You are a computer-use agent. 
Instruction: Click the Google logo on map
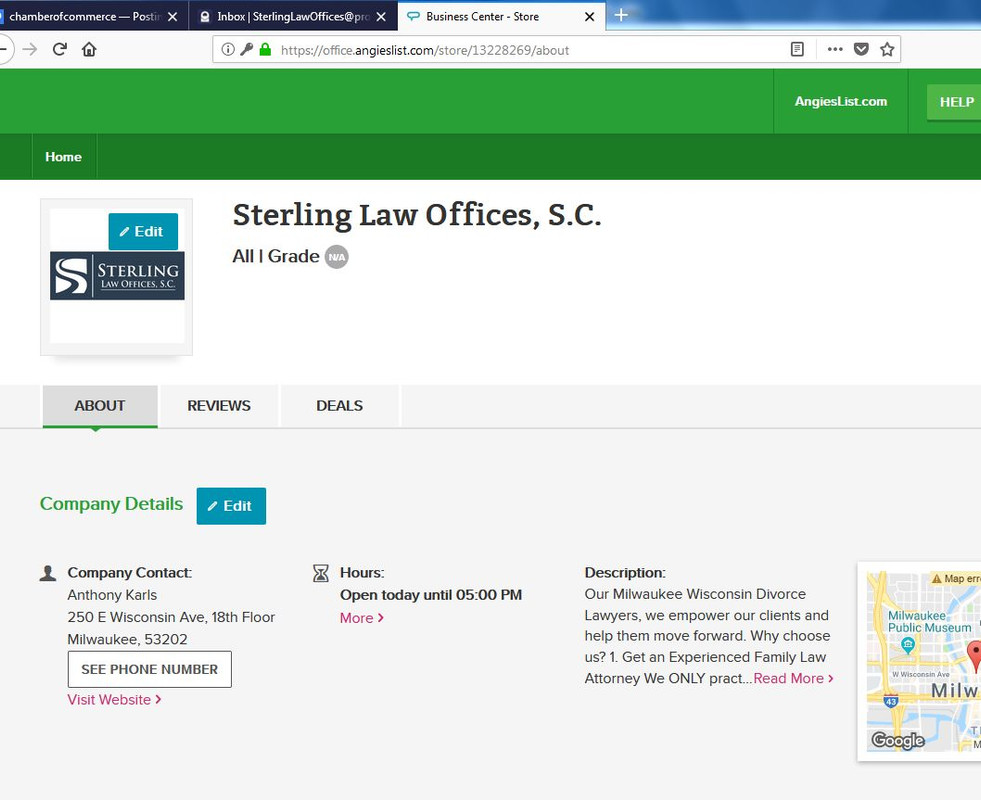898,741
